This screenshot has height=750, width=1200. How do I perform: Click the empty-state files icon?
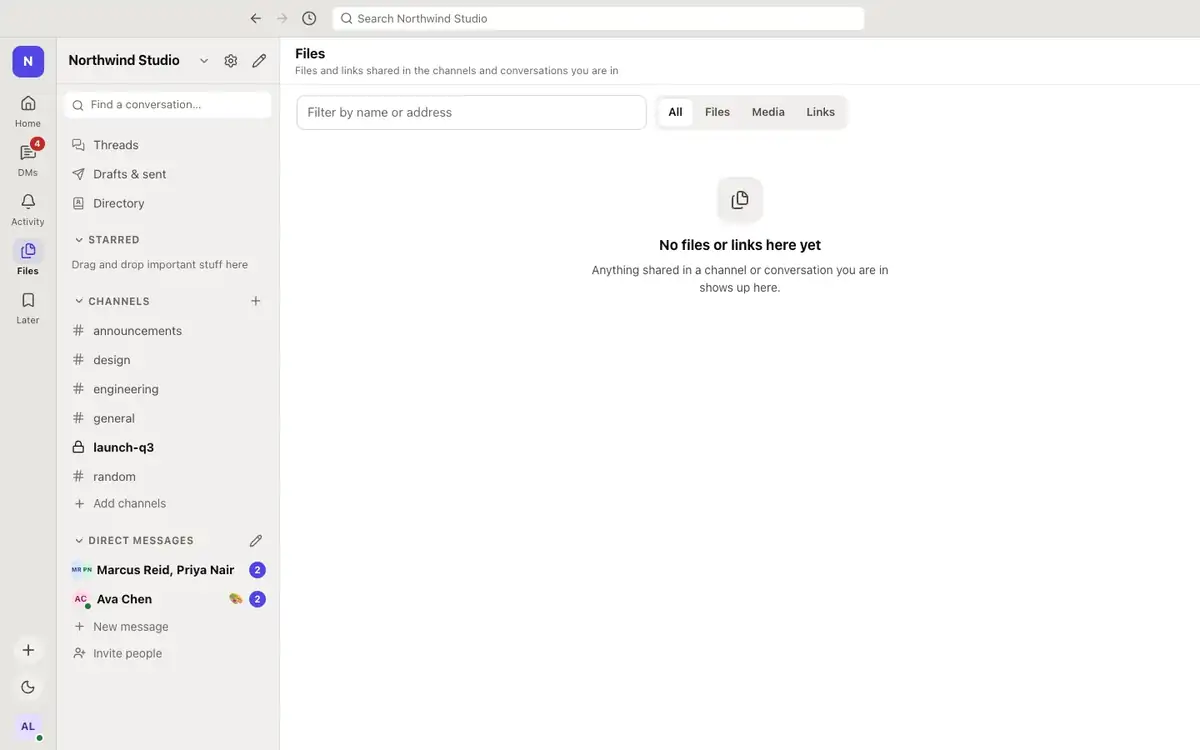click(740, 200)
